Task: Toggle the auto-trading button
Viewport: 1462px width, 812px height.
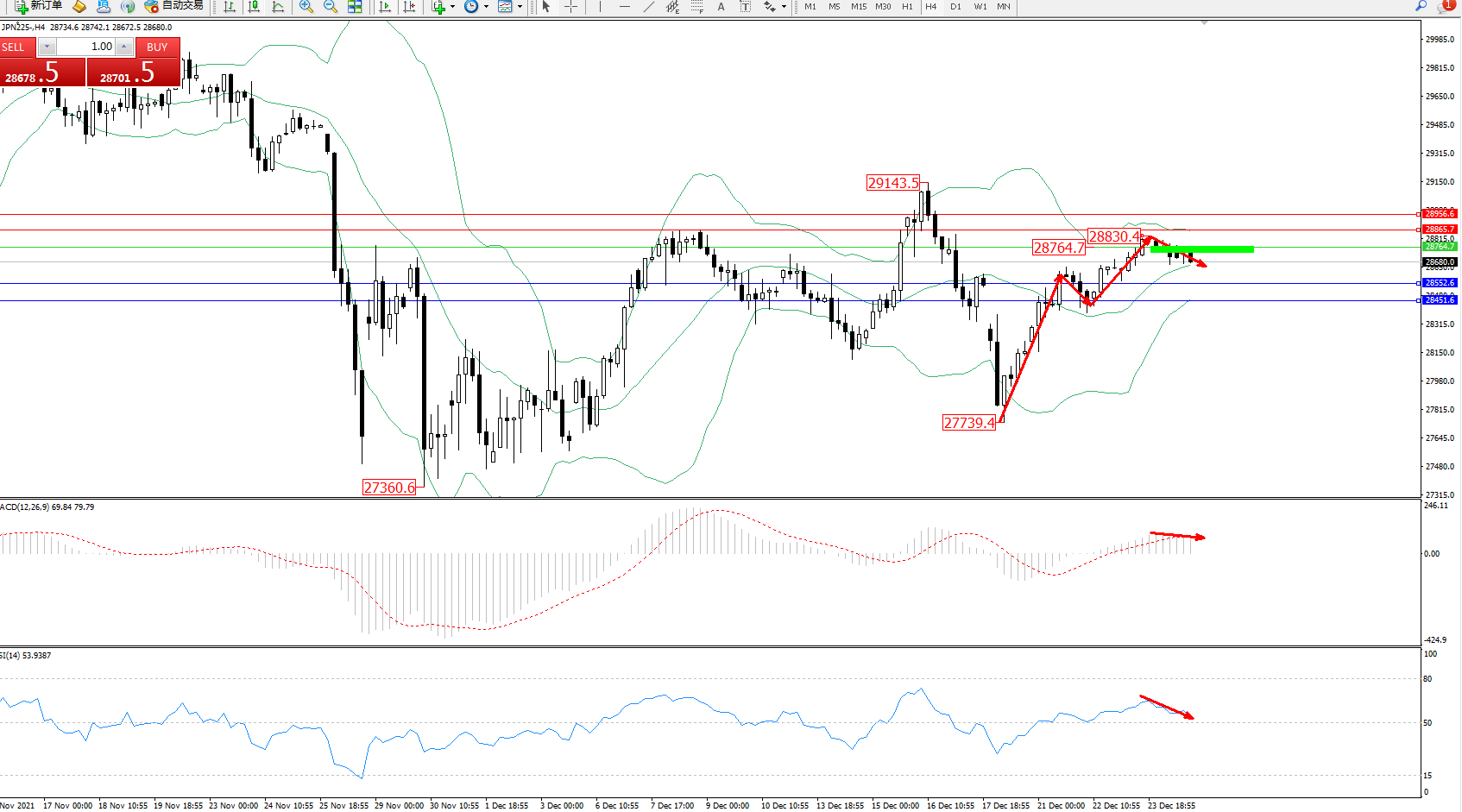Action: (174, 6)
